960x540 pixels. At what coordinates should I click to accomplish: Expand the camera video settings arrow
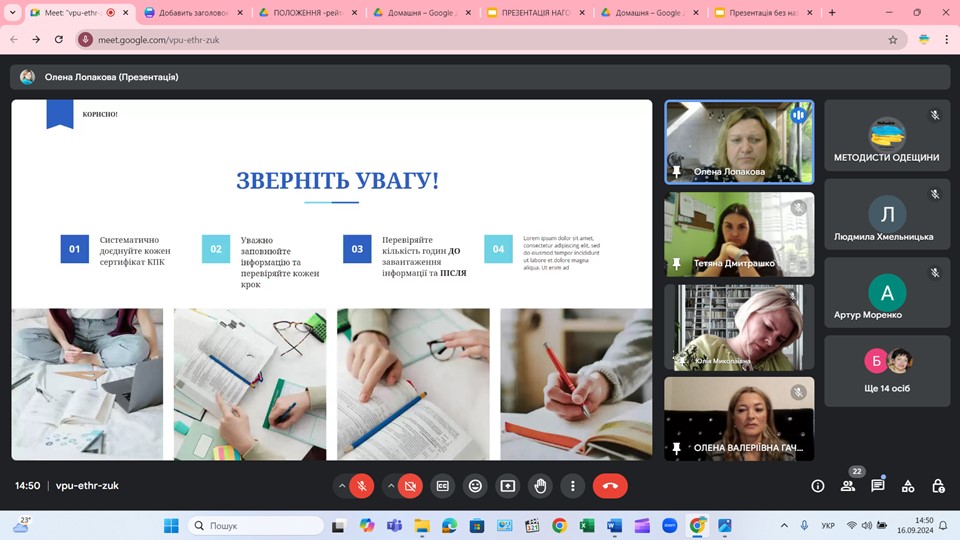389,486
